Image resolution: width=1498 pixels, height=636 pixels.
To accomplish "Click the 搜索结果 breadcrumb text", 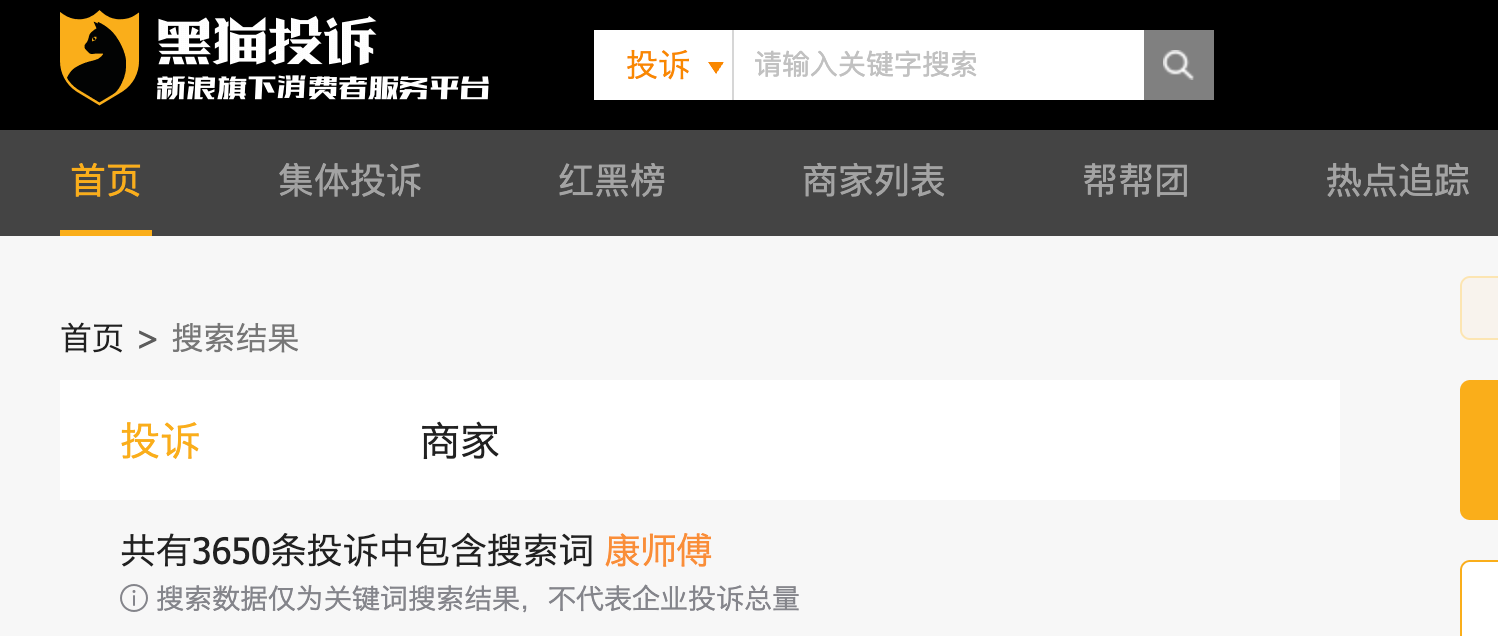I will (236, 338).
